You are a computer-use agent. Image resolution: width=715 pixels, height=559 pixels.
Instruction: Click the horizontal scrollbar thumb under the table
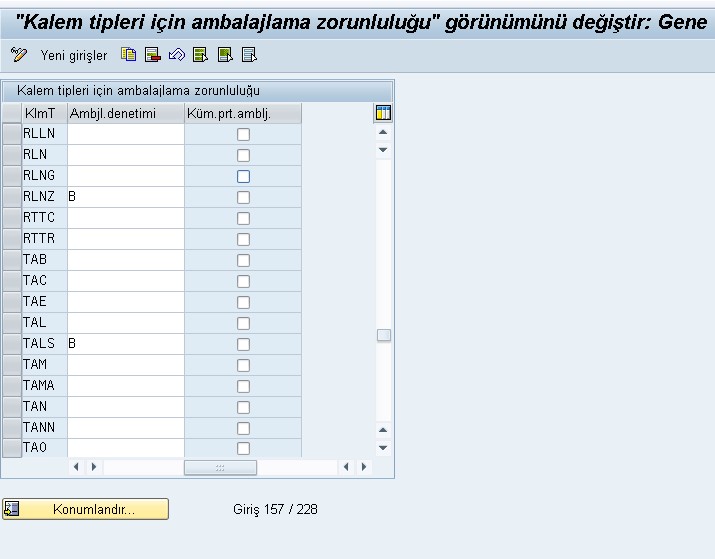tap(220, 467)
